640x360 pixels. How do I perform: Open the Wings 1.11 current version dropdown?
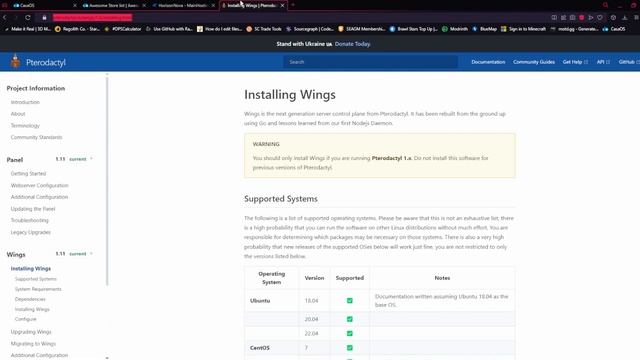(74, 253)
